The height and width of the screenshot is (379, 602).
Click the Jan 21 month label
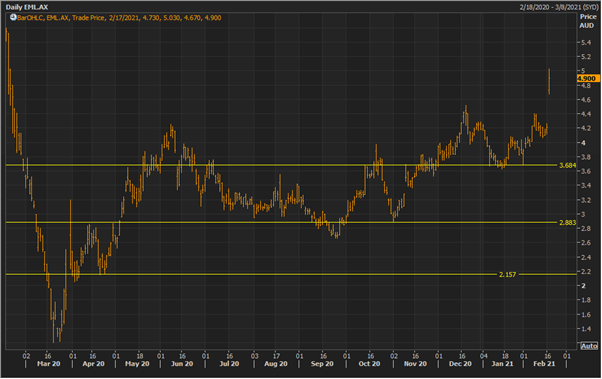503,364
